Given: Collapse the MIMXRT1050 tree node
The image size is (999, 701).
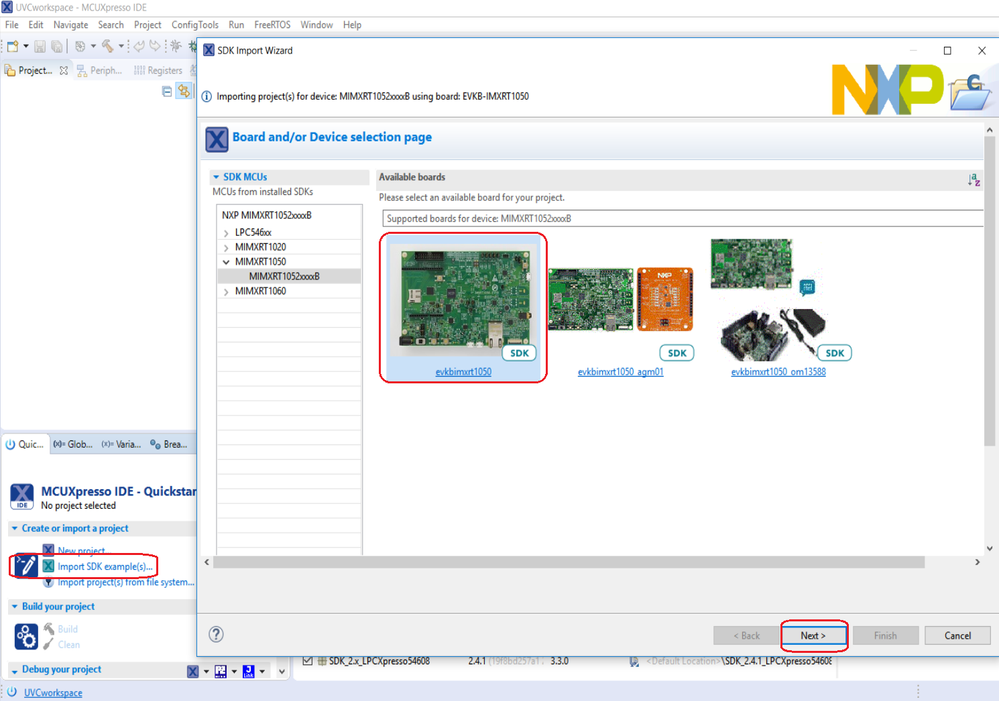Looking at the screenshot, I should click(x=226, y=262).
